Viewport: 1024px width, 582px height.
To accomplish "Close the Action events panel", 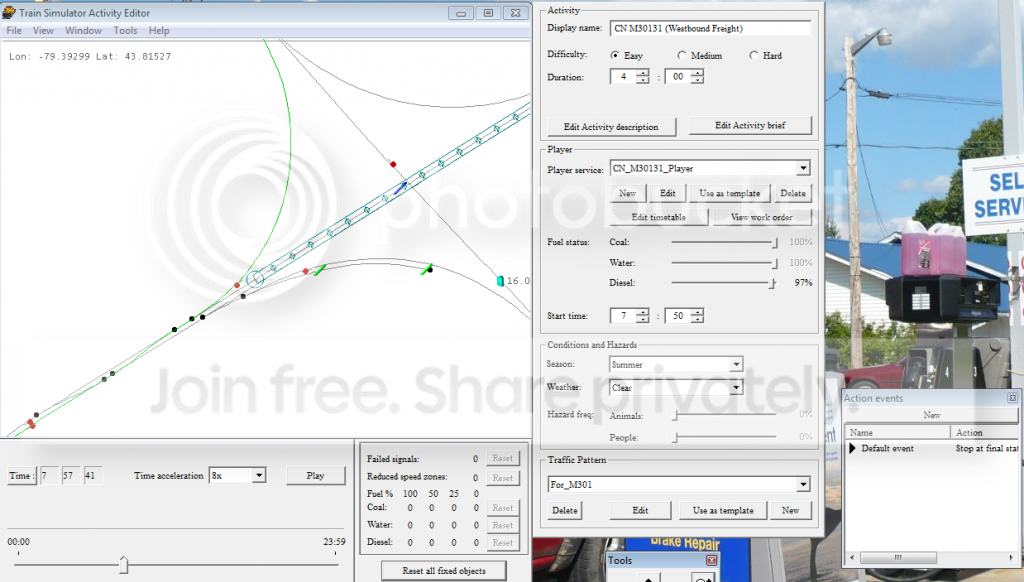I will click(x=1012, y=398).
